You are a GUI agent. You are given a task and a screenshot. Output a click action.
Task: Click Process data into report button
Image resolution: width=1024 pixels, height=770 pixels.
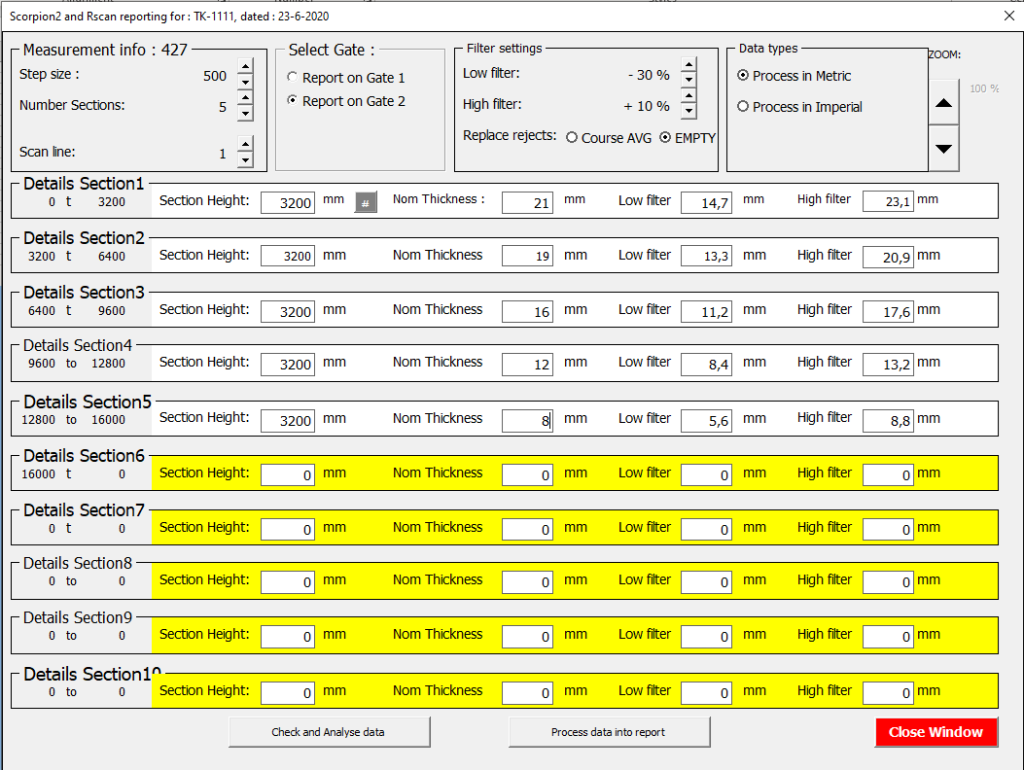pyautogui.click(x=609, y=732)
